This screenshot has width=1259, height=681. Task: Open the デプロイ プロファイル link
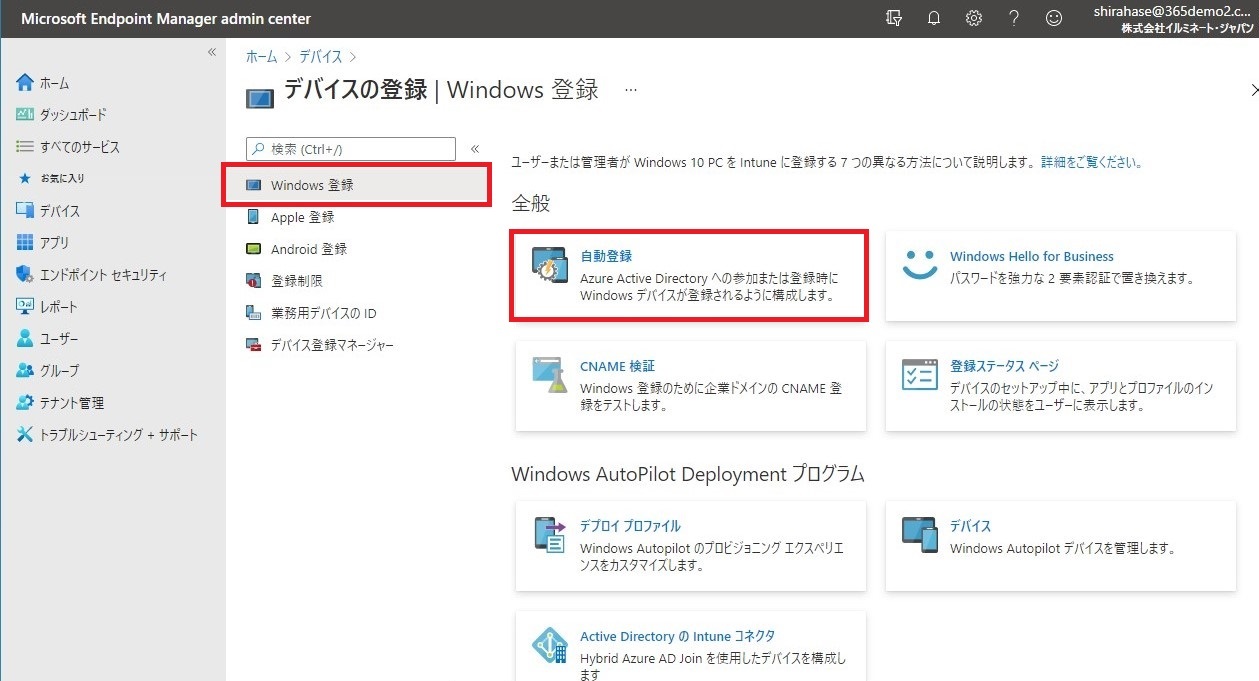[x=630, y=526]
